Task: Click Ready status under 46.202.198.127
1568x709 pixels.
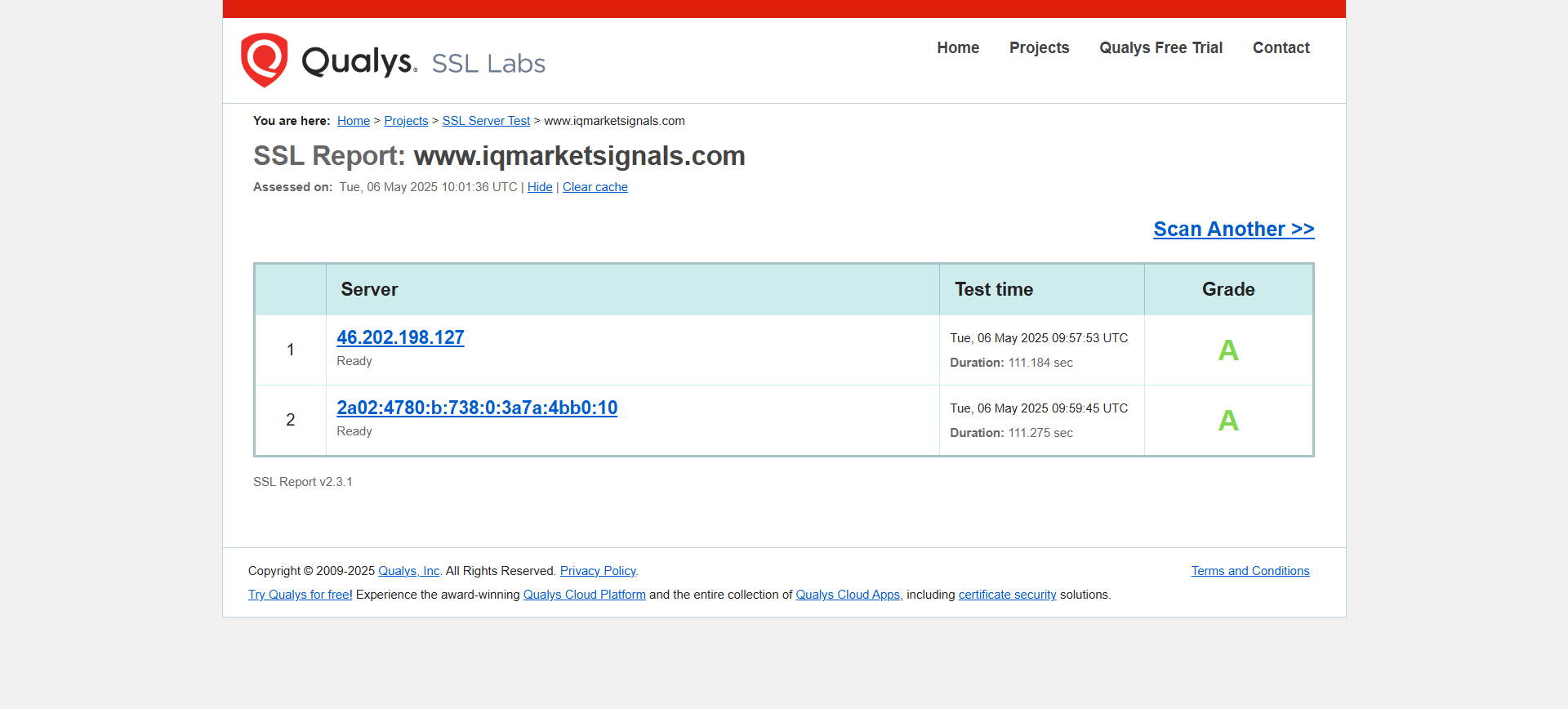Action: point(354,361)
